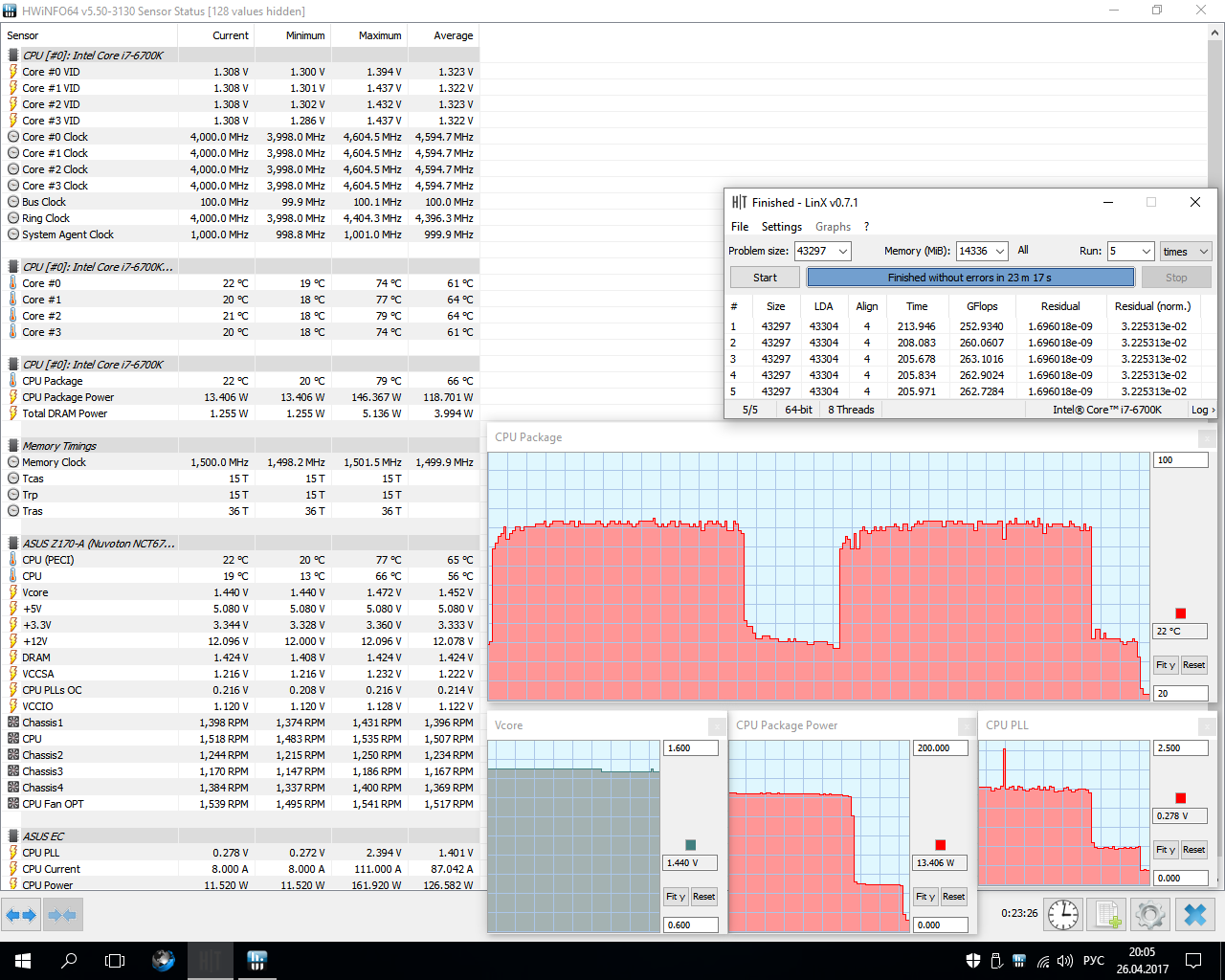The image size is (1225, 980).
Task: Click the Vcore graph maximum field '1.600'
Action: (x=690, y=748)
